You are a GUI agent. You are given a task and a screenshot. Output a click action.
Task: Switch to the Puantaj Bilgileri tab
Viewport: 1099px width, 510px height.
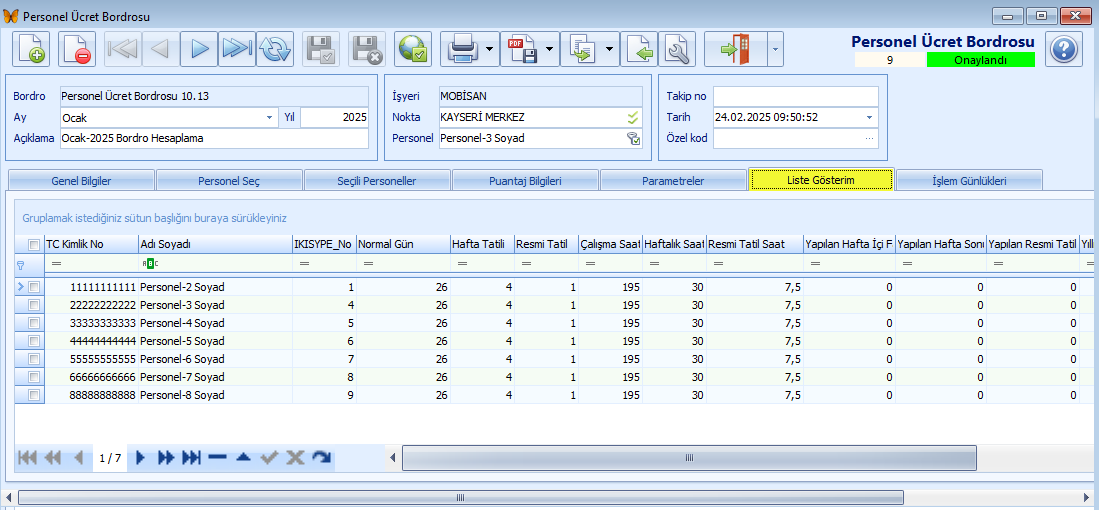pyautogui.click(x=525, y=181)
